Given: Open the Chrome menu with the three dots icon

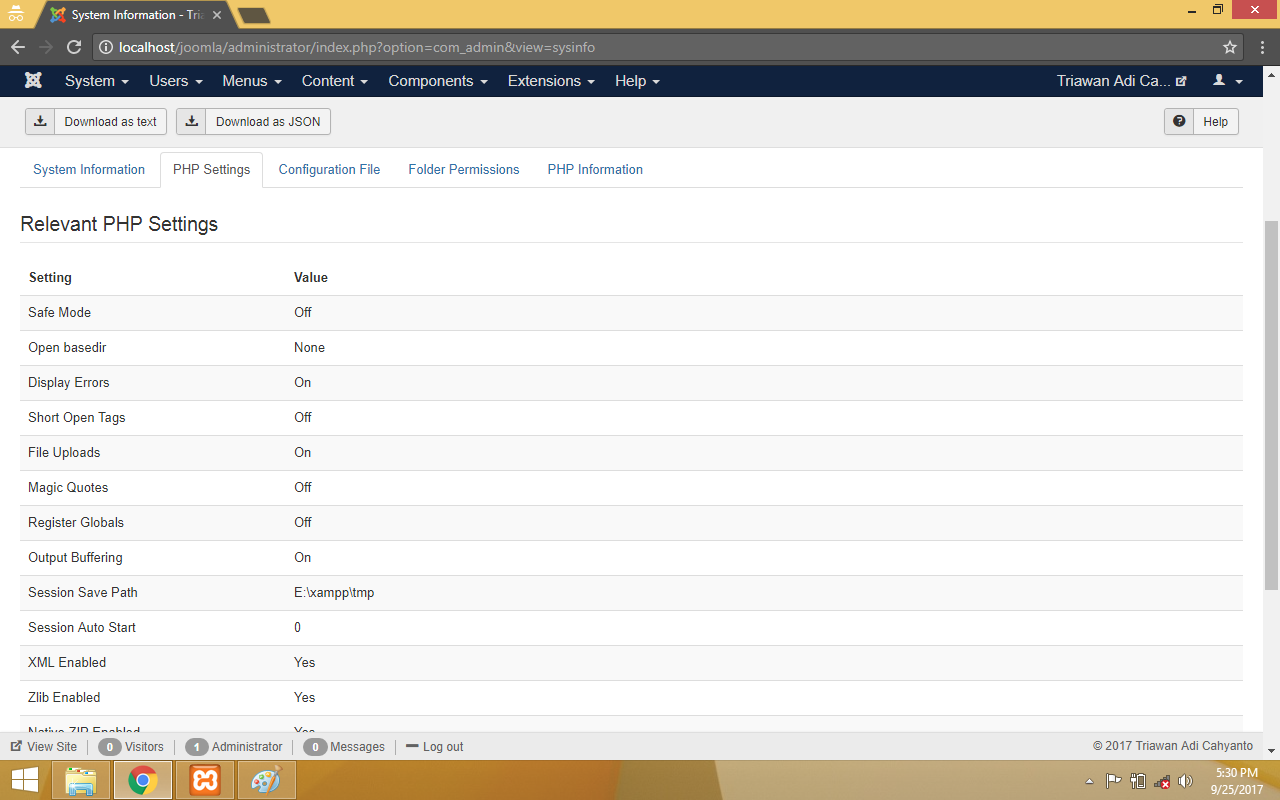Looking at the screenshot, I should pyautogui.click(x=1261, y=47).
